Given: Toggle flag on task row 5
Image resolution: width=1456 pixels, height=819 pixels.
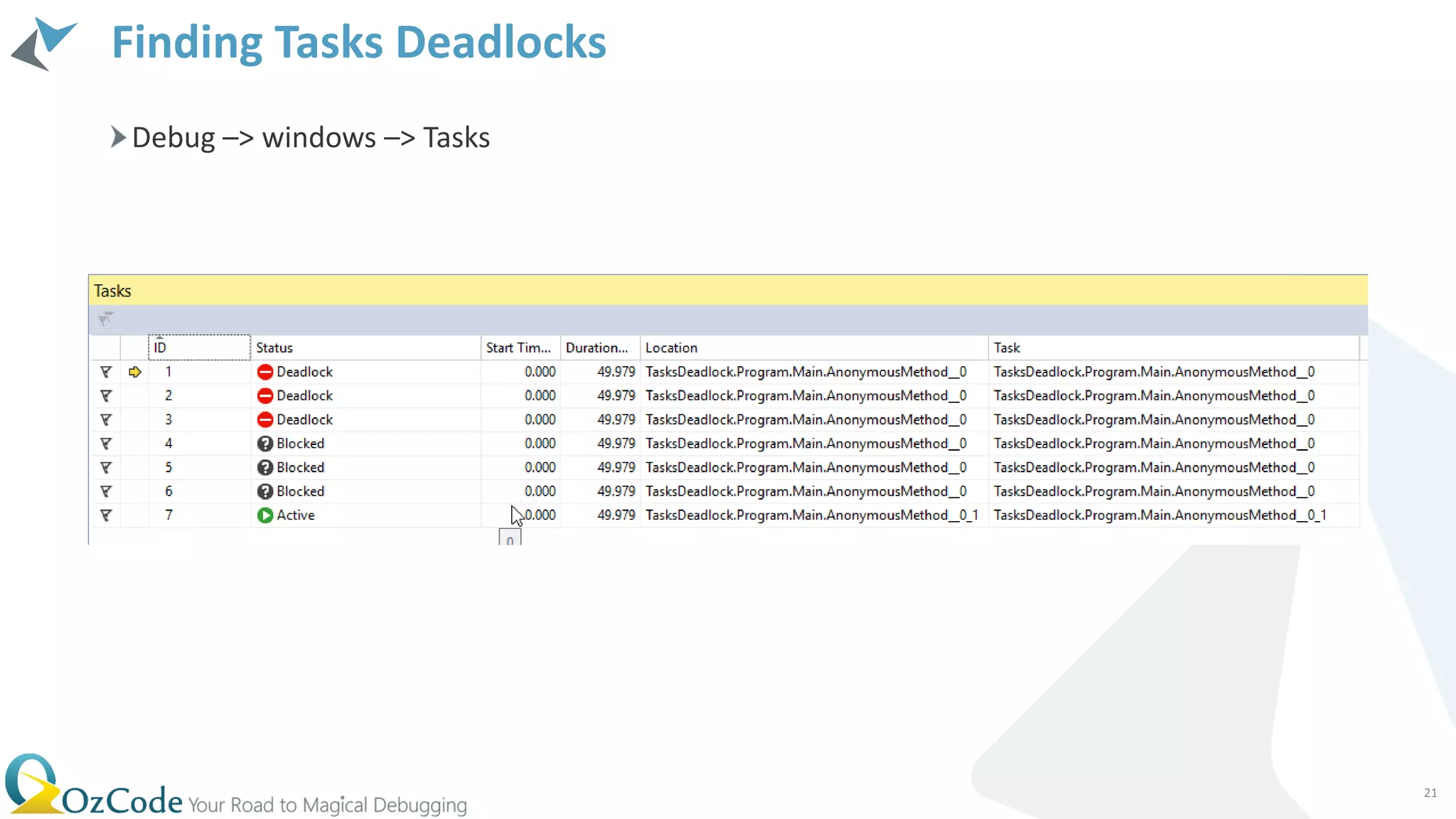Looking at the screenshot, I should (x=106, y=468).
